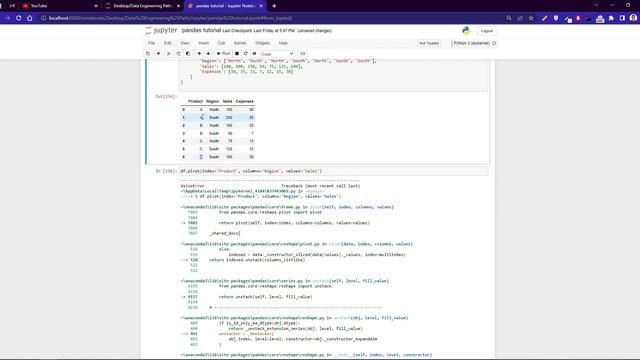Close the YouTube tab
This screenshot has height=360, width=640.
96,6
